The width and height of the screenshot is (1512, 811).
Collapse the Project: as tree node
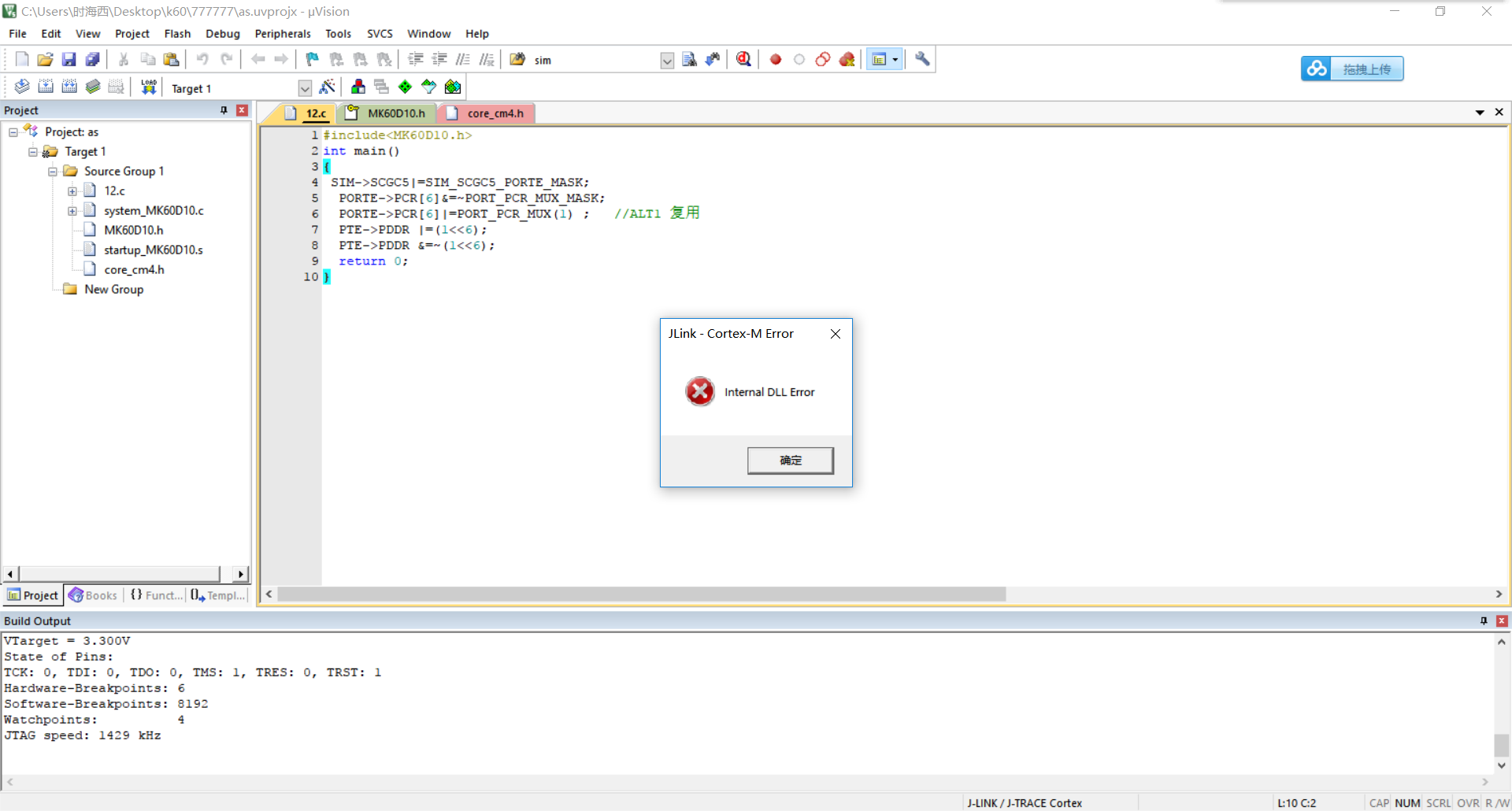pyautogui.click(x=13, y=132)
